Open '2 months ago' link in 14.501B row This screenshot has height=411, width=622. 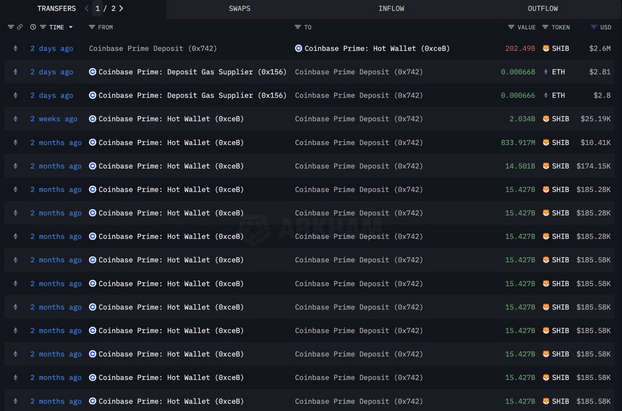[56, 166]
